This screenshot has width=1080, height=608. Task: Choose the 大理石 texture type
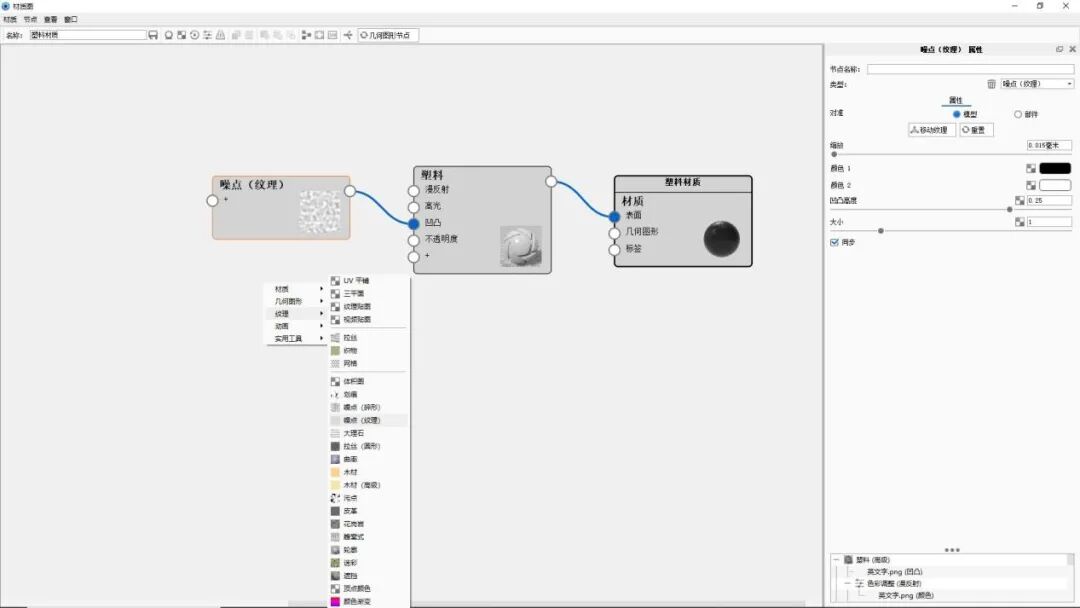tap(356, 432)
